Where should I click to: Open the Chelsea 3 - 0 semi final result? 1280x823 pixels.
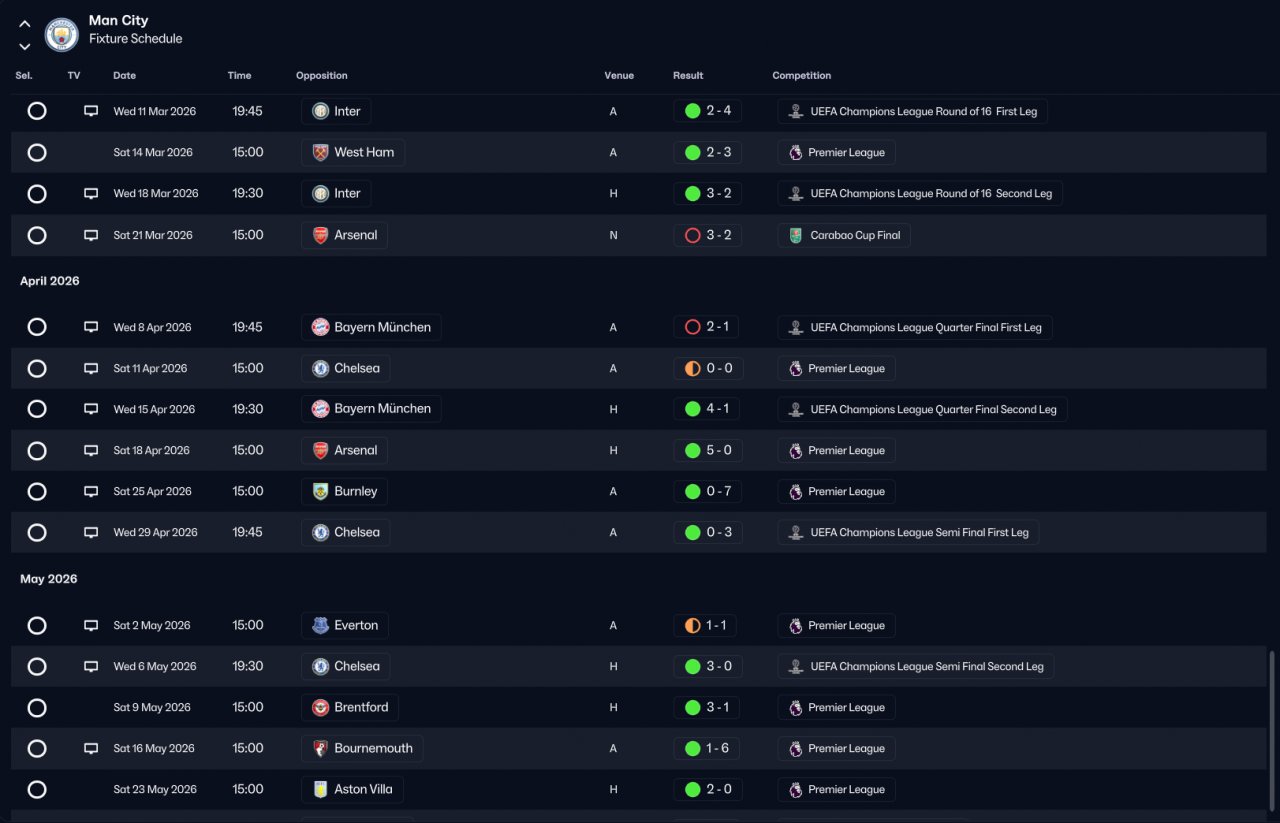(x=708, y=666)
